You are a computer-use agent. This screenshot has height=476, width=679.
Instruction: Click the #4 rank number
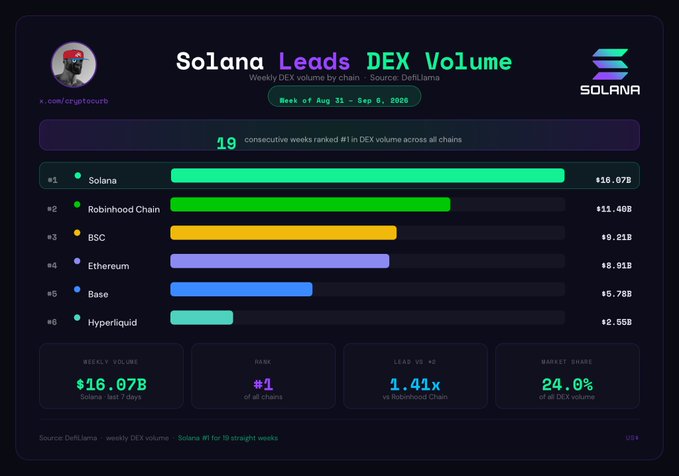tap(52, 266)
